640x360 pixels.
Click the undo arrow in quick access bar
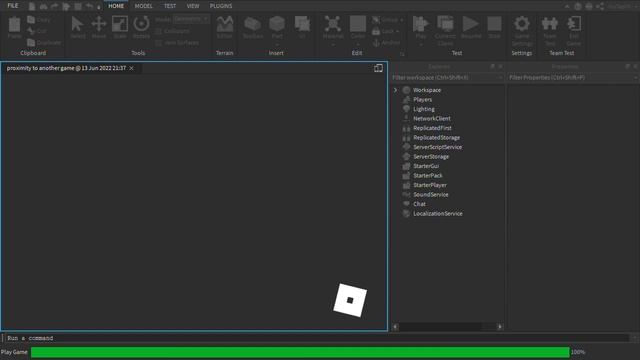click(89, 6)
